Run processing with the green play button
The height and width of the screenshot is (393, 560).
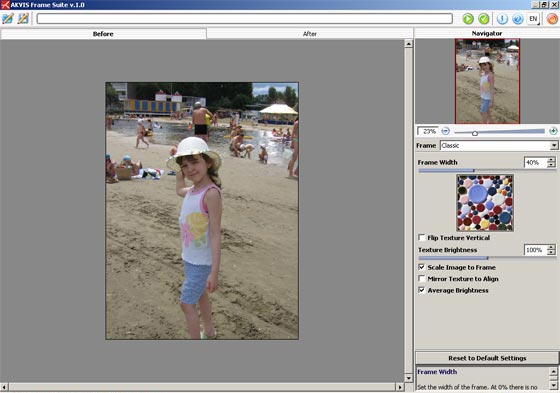pyautogui.click(x=468, y=19)
